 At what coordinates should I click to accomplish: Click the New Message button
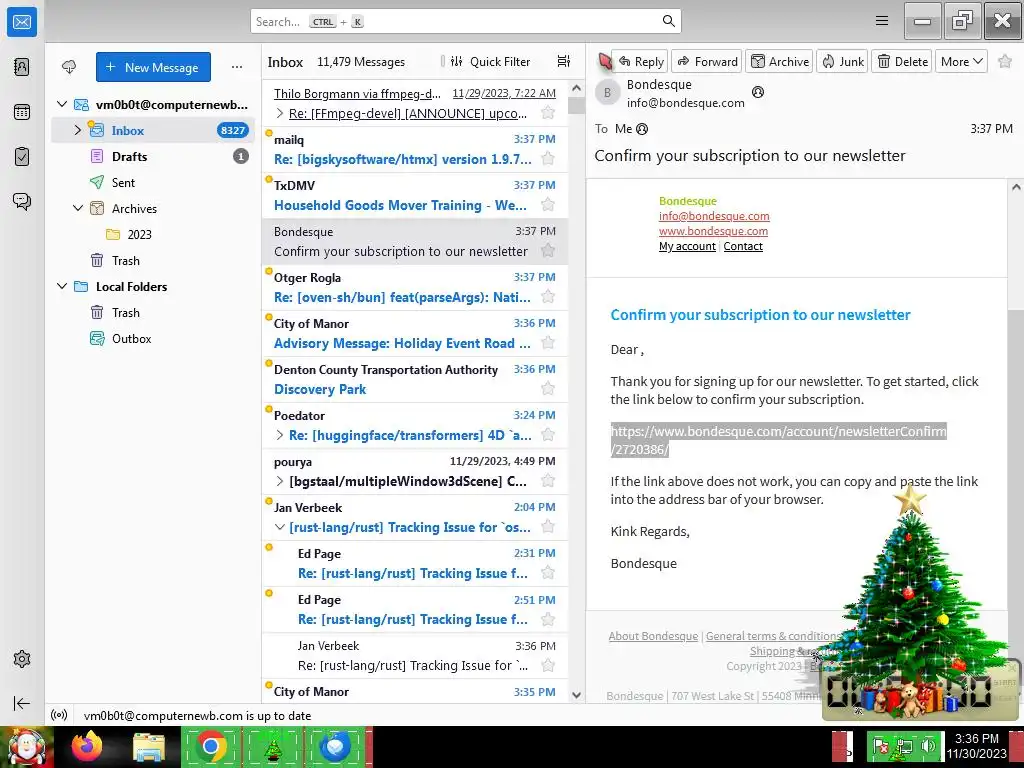click(x=153, y=67)
